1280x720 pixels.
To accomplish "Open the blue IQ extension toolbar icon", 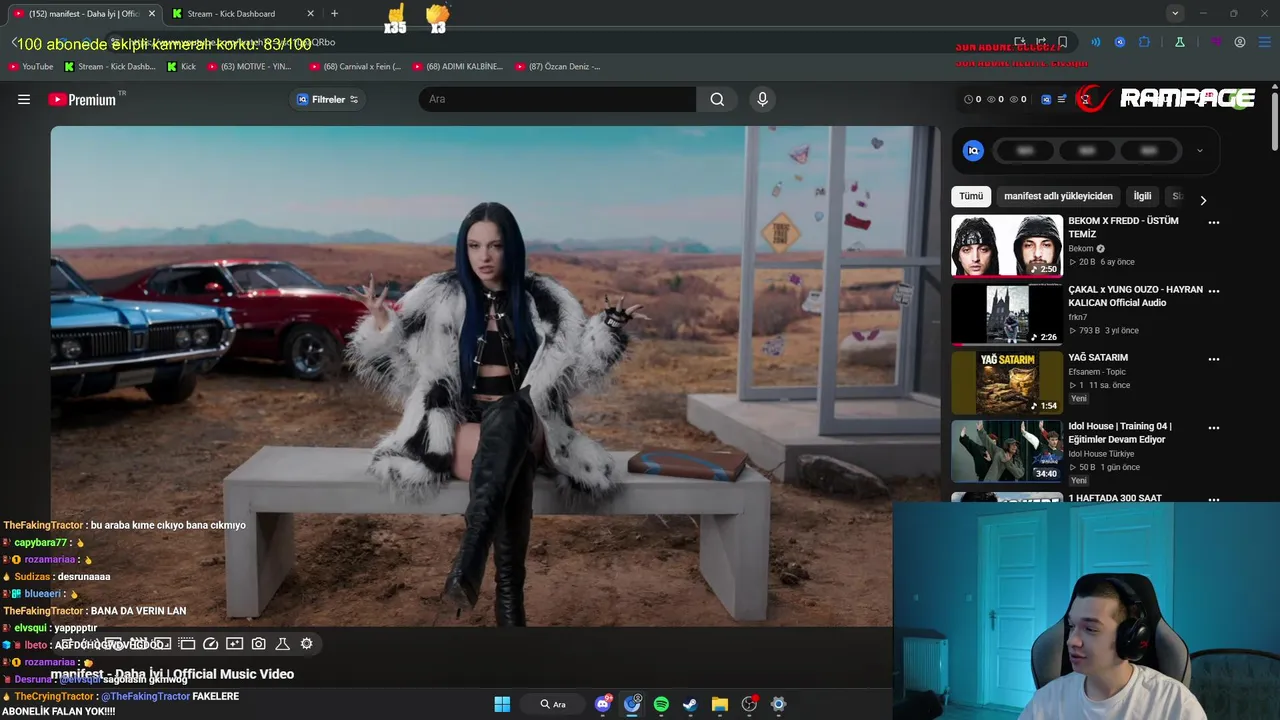I will 1120,42.
